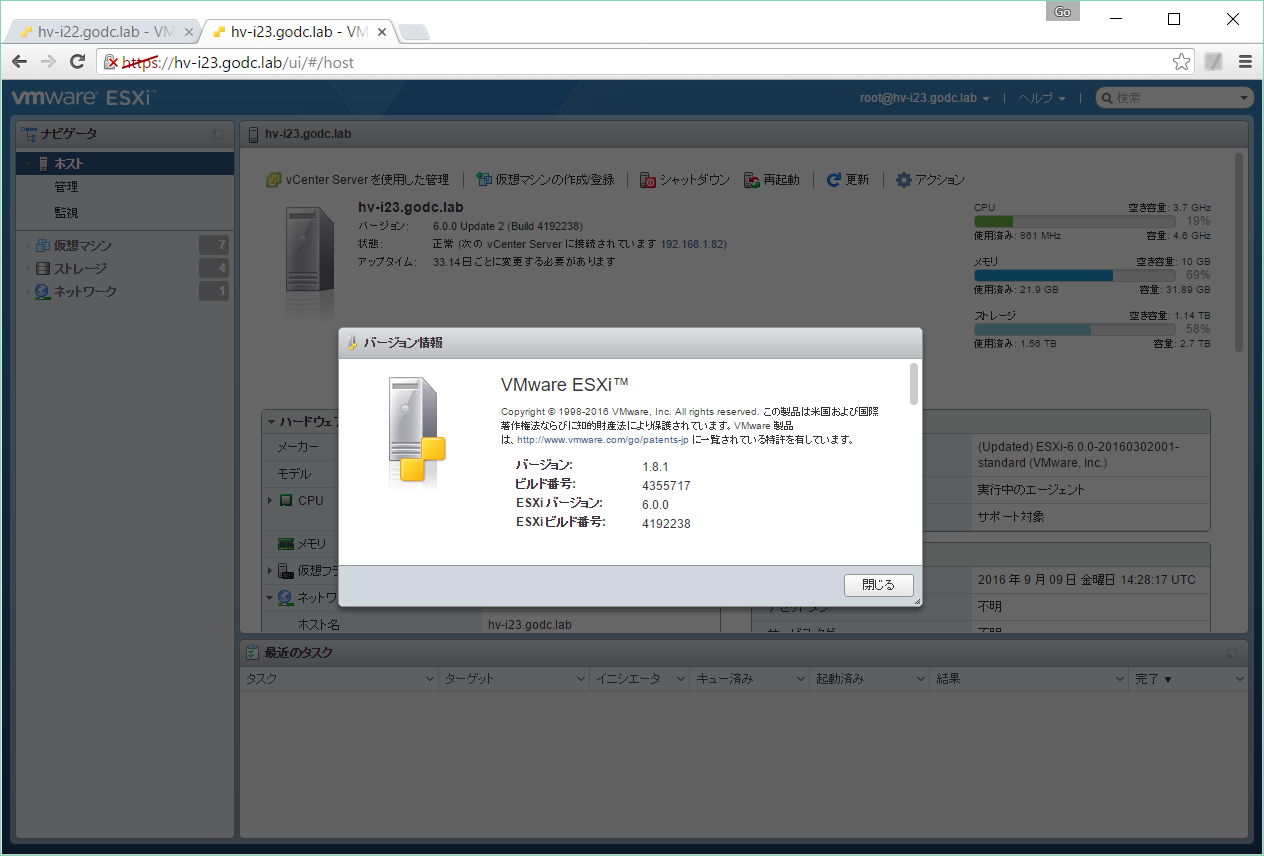
Task: Open the target (ターゲット) column dropdown
Action: point(581,679)
